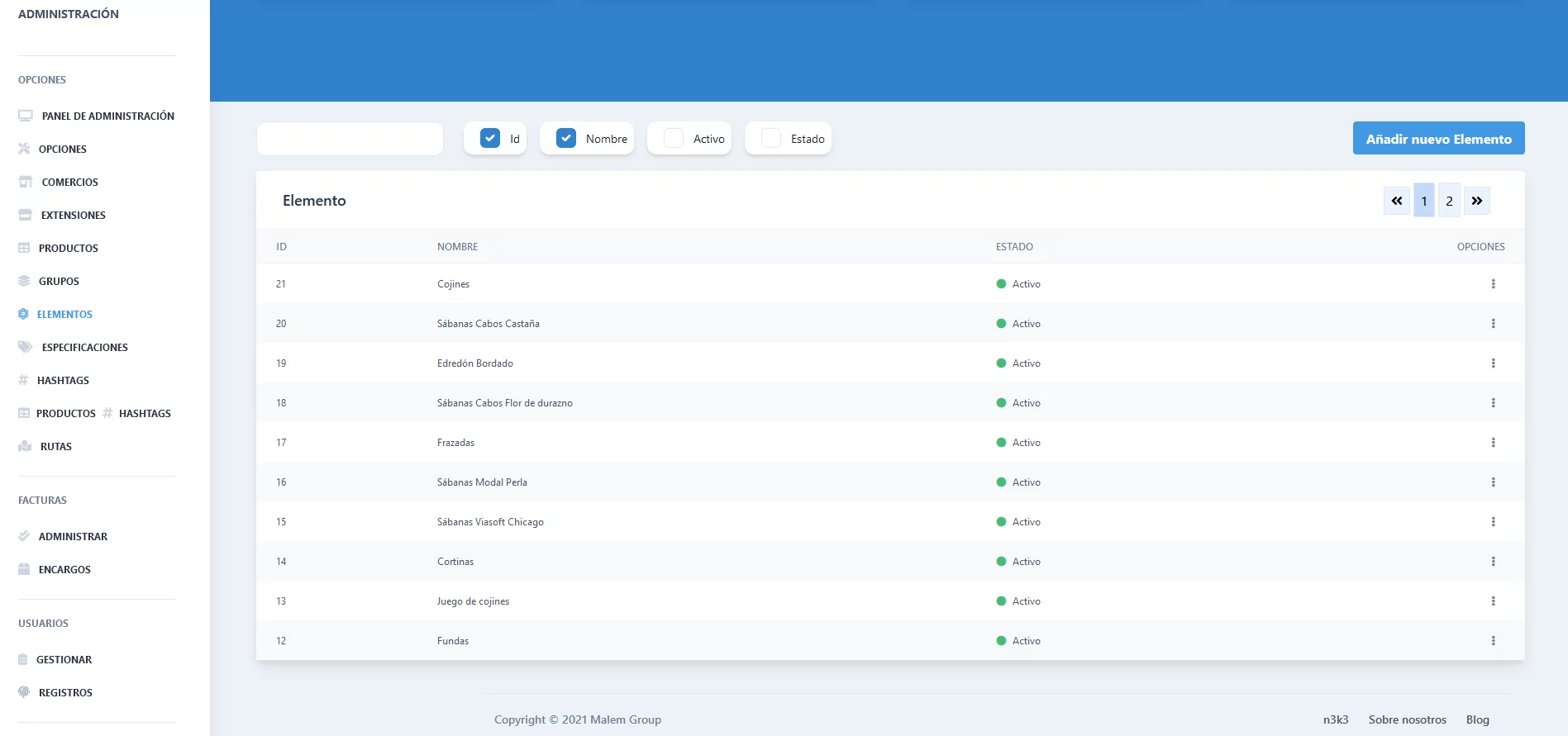
Task: Click the ID cell '20'
Action: click(x=281, y=324)
